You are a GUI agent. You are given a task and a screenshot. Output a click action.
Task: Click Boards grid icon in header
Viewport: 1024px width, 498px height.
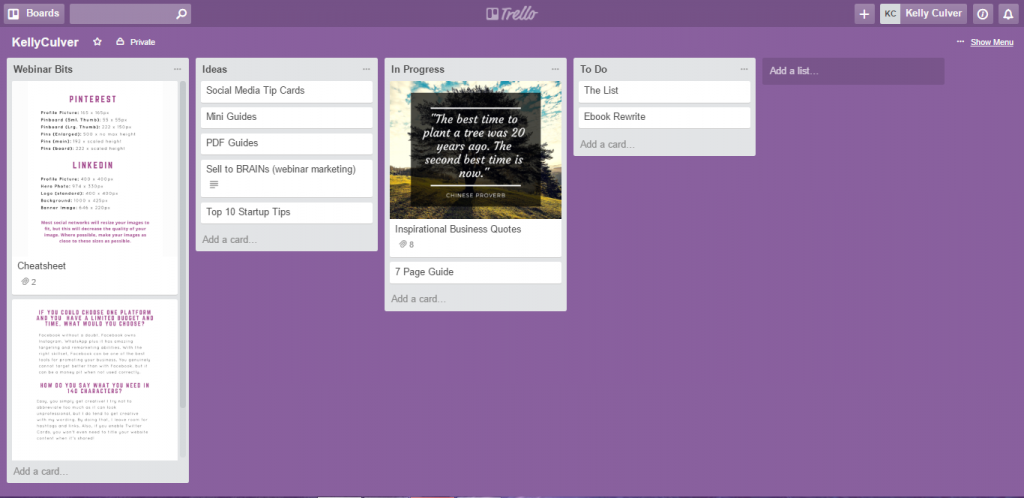coord(14,14)
